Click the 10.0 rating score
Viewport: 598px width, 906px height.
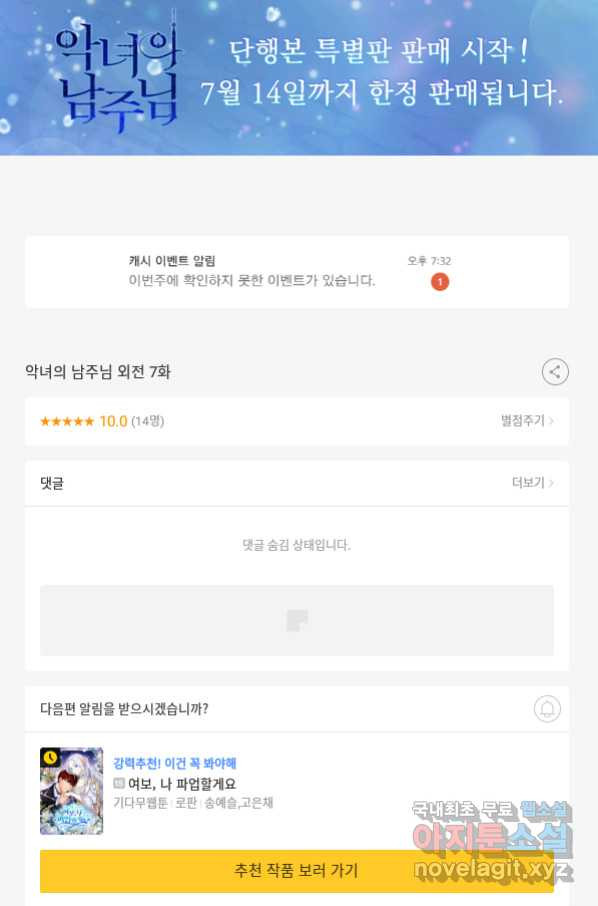[x=113, y=421]
